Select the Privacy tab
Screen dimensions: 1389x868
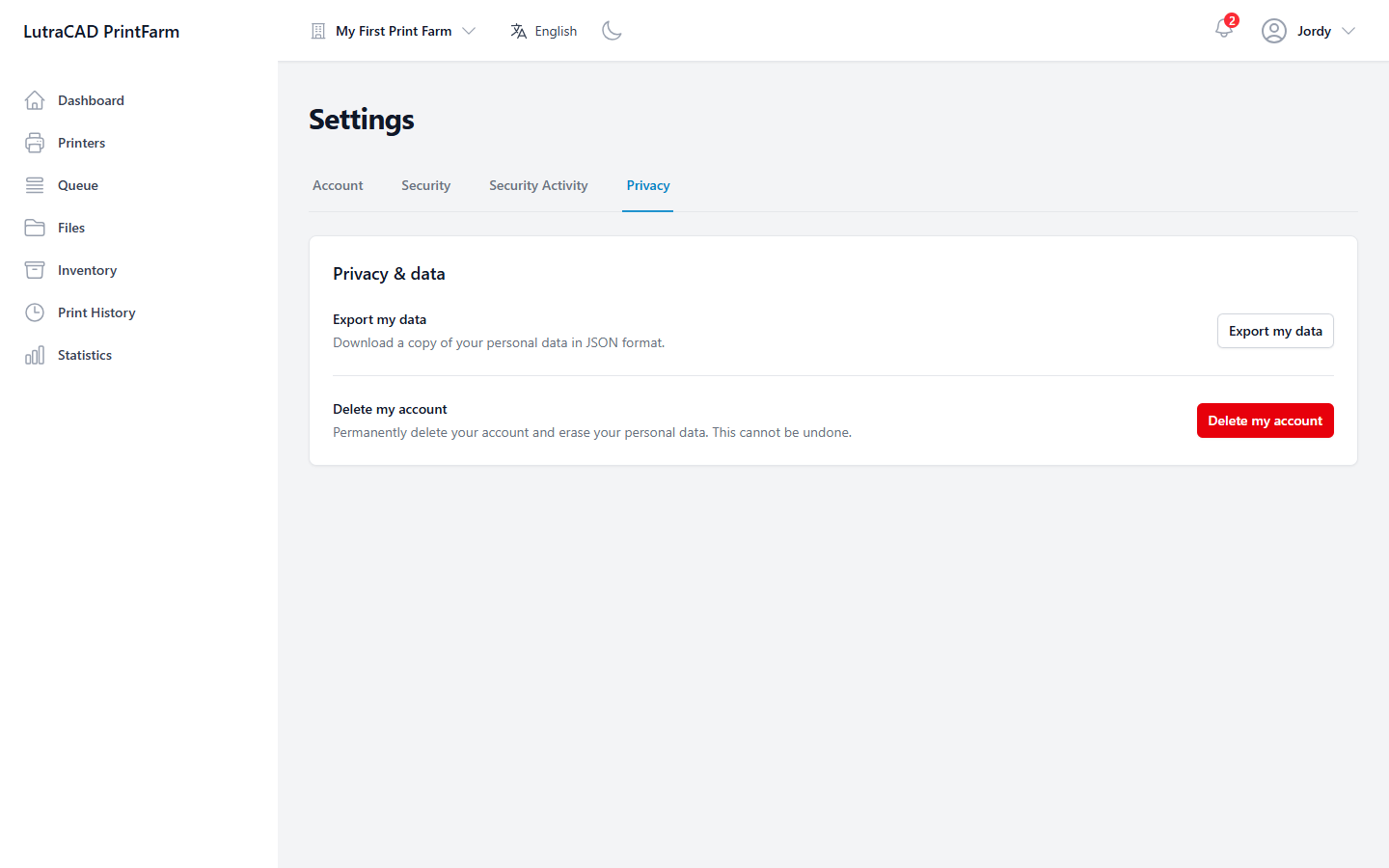click(x=648, y=185)
